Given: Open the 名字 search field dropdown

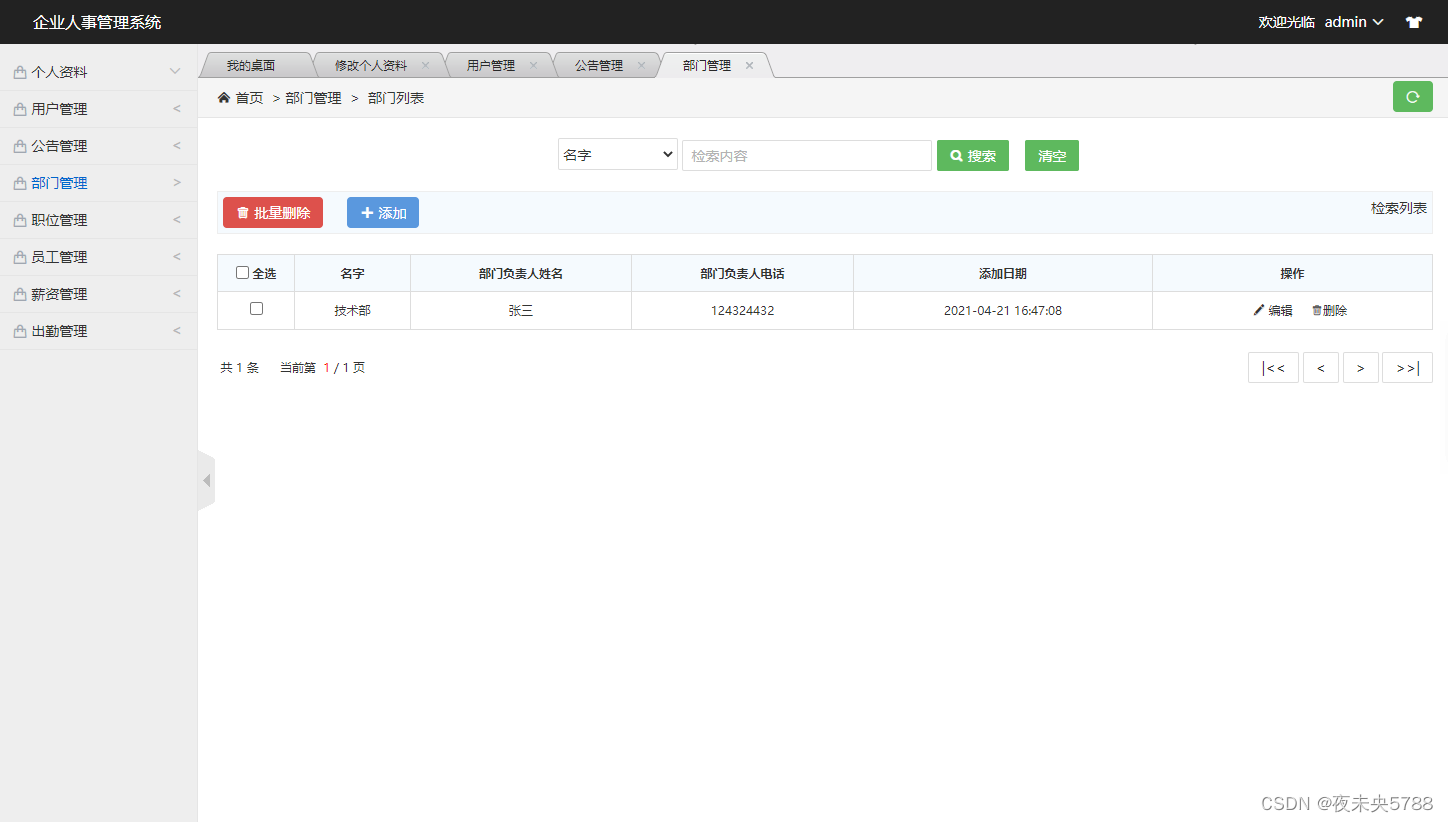Looking at the screenshot, I should click(x=618, y=155).
